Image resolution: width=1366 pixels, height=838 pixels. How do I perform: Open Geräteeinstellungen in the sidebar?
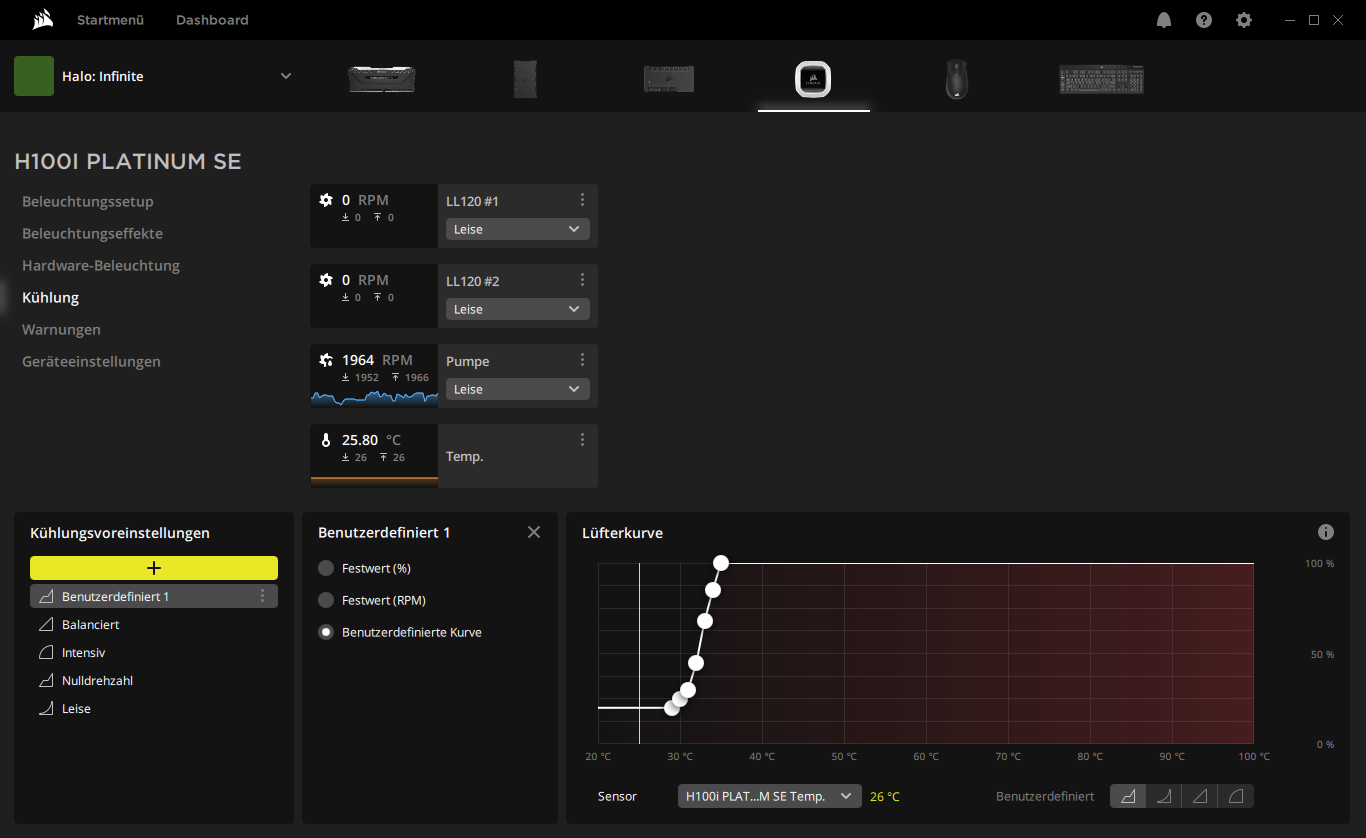(91, 361)
